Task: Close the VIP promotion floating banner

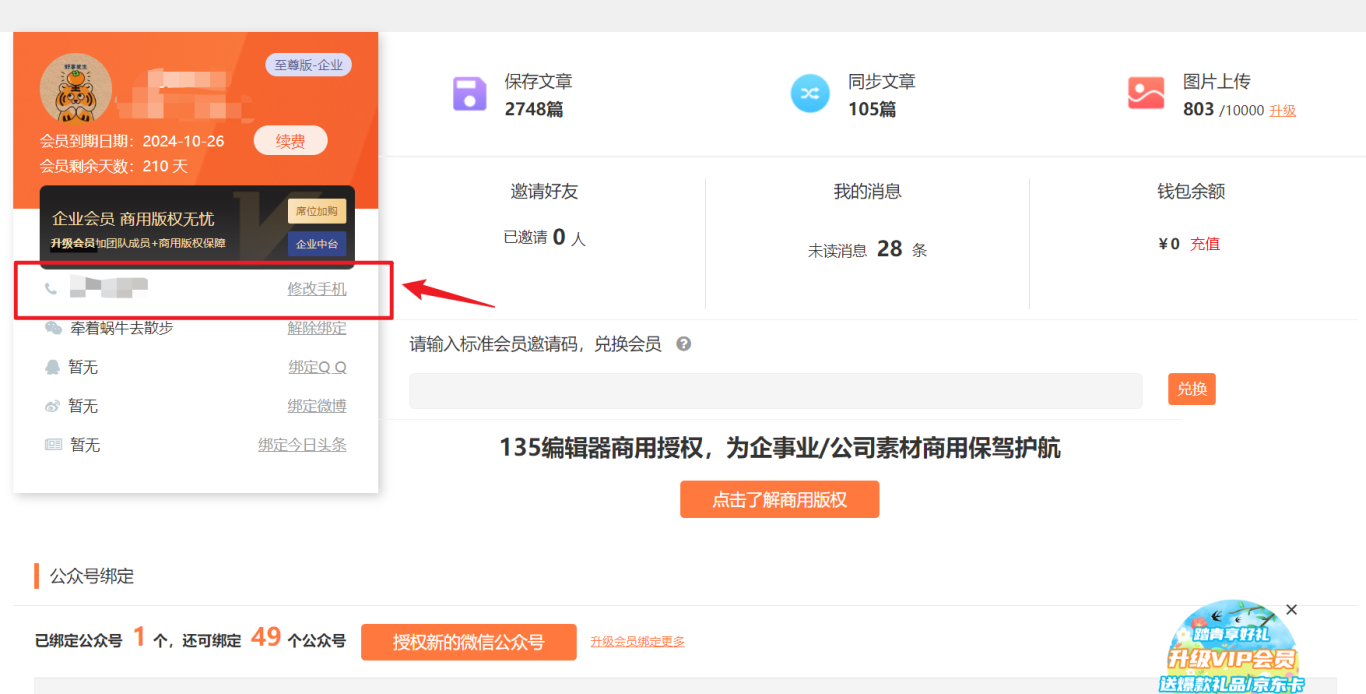Action: [x=1291, y=610]
